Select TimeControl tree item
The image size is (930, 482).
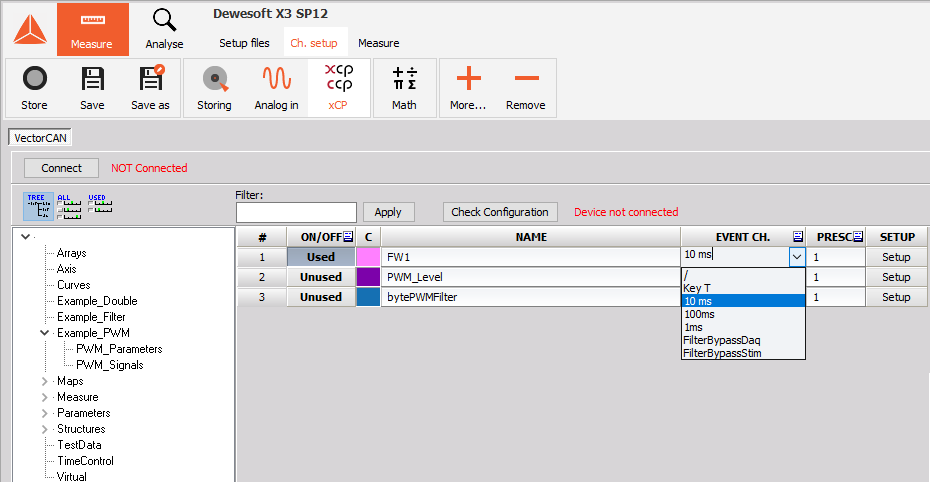click(85, 461)
